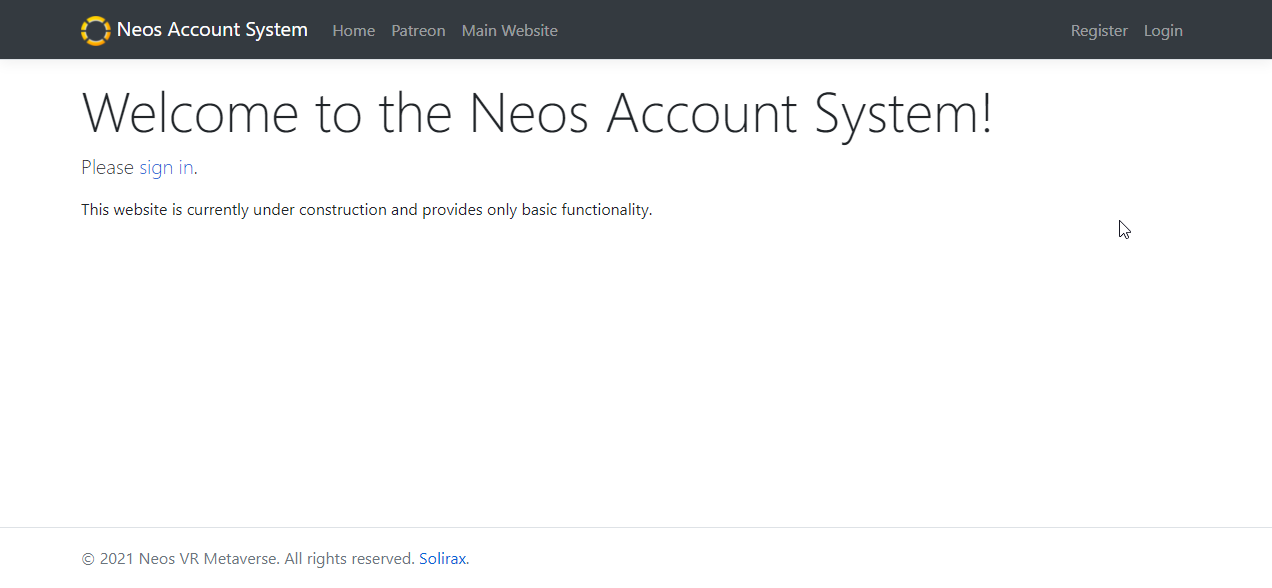Click the 'System!' word ending the heading
This screenshot has width=1272, height=588.
903,112
